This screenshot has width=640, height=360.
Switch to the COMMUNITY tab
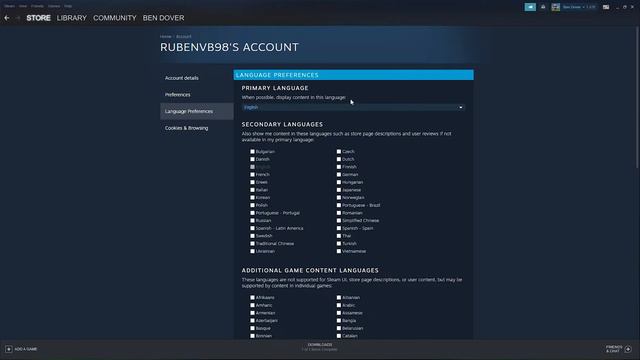(x=115, y=18)
